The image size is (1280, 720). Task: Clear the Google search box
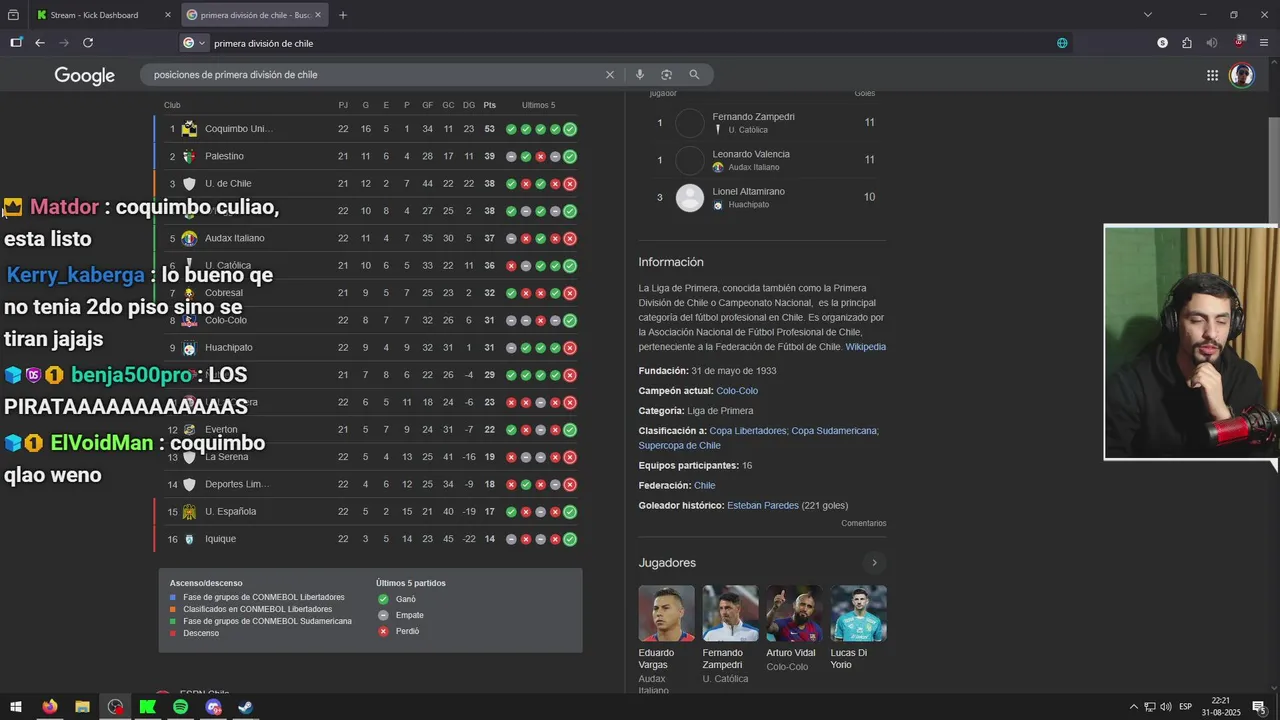[x=610, y=75]
